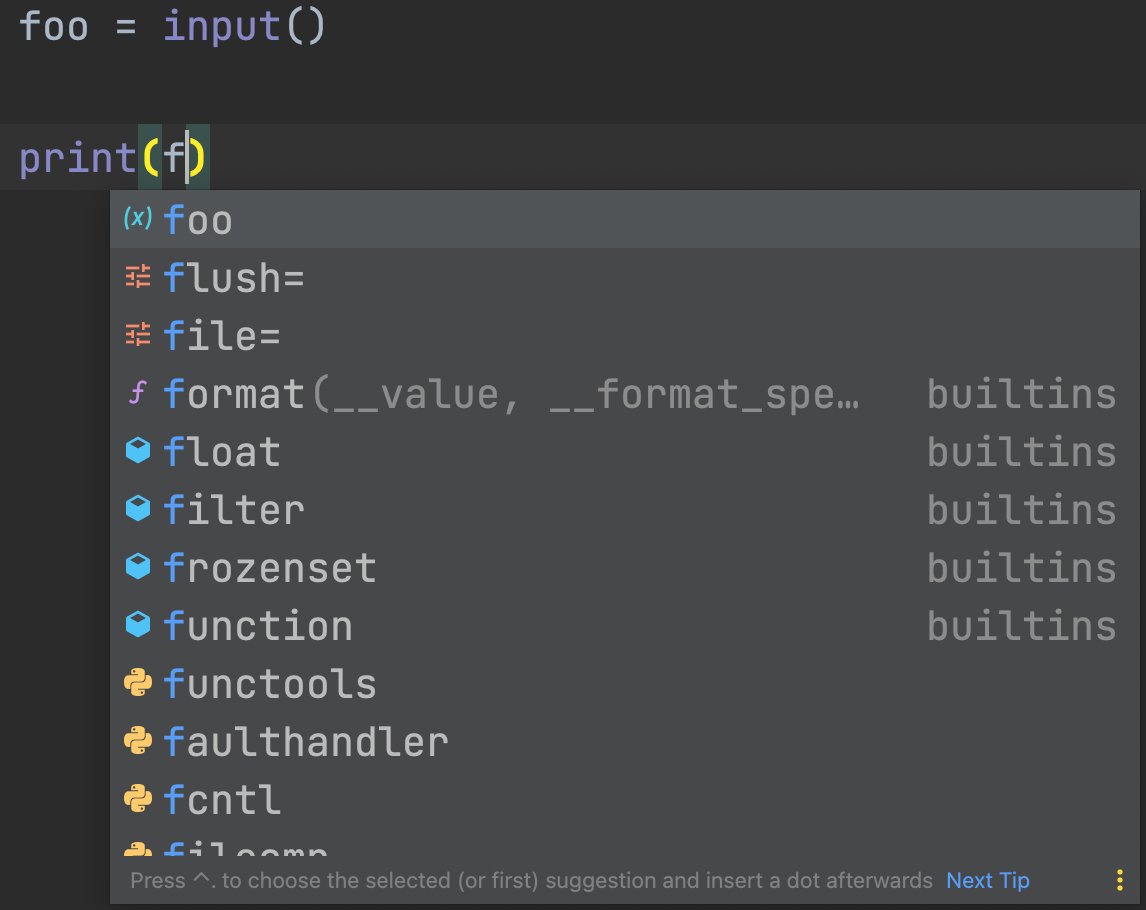Viewport: 1146px width, 910px height.
Task: Click the variable icon beside the foo suggestion
Action: [135, 219]
